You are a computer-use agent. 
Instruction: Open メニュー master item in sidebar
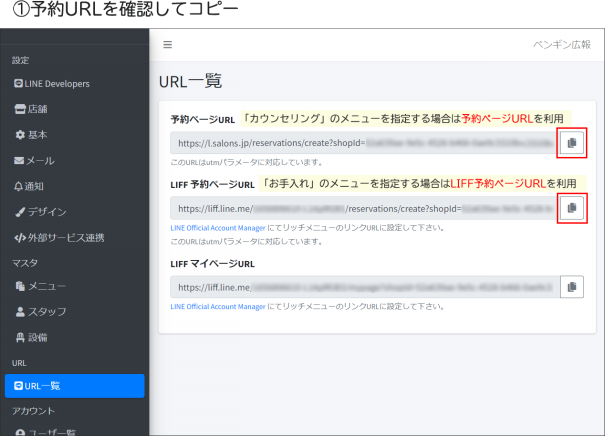click(46, 286)
